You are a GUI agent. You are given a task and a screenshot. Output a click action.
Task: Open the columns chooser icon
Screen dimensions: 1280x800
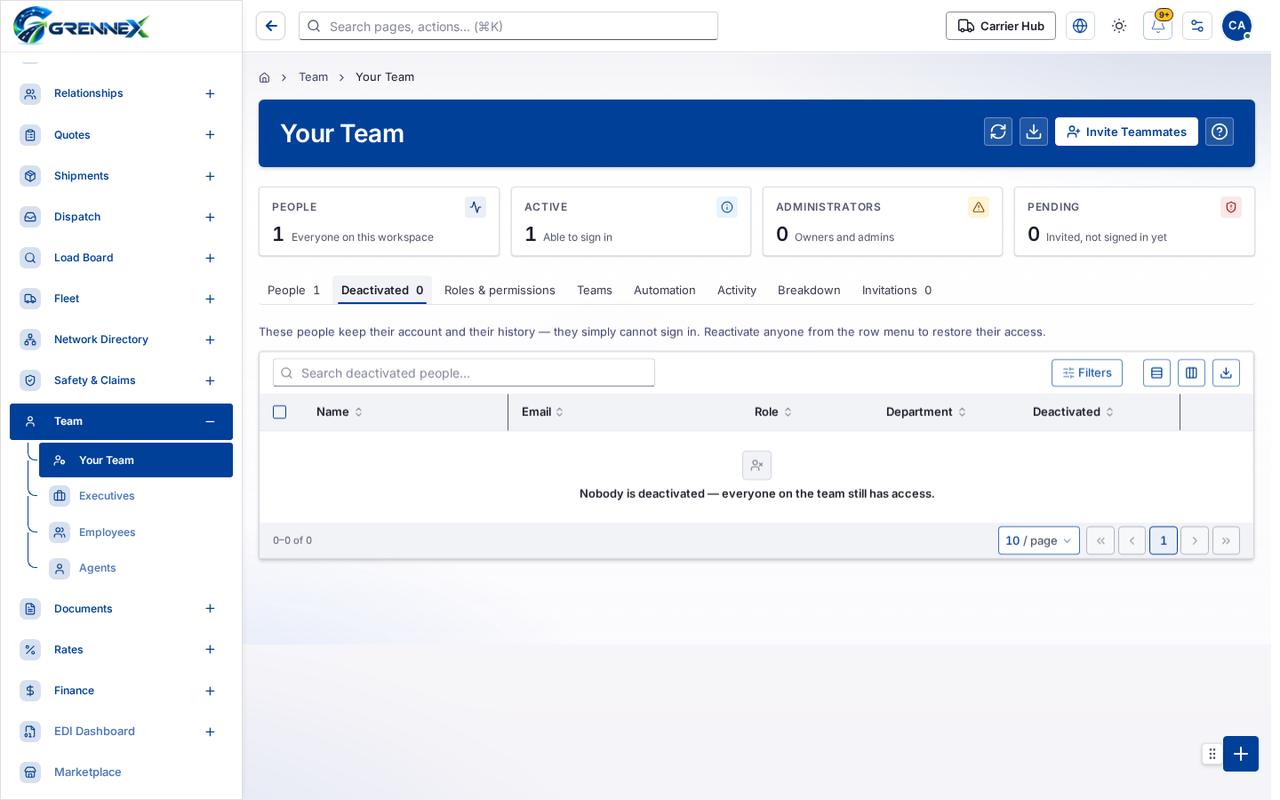pyautogui.click(x=1191, y=373)
